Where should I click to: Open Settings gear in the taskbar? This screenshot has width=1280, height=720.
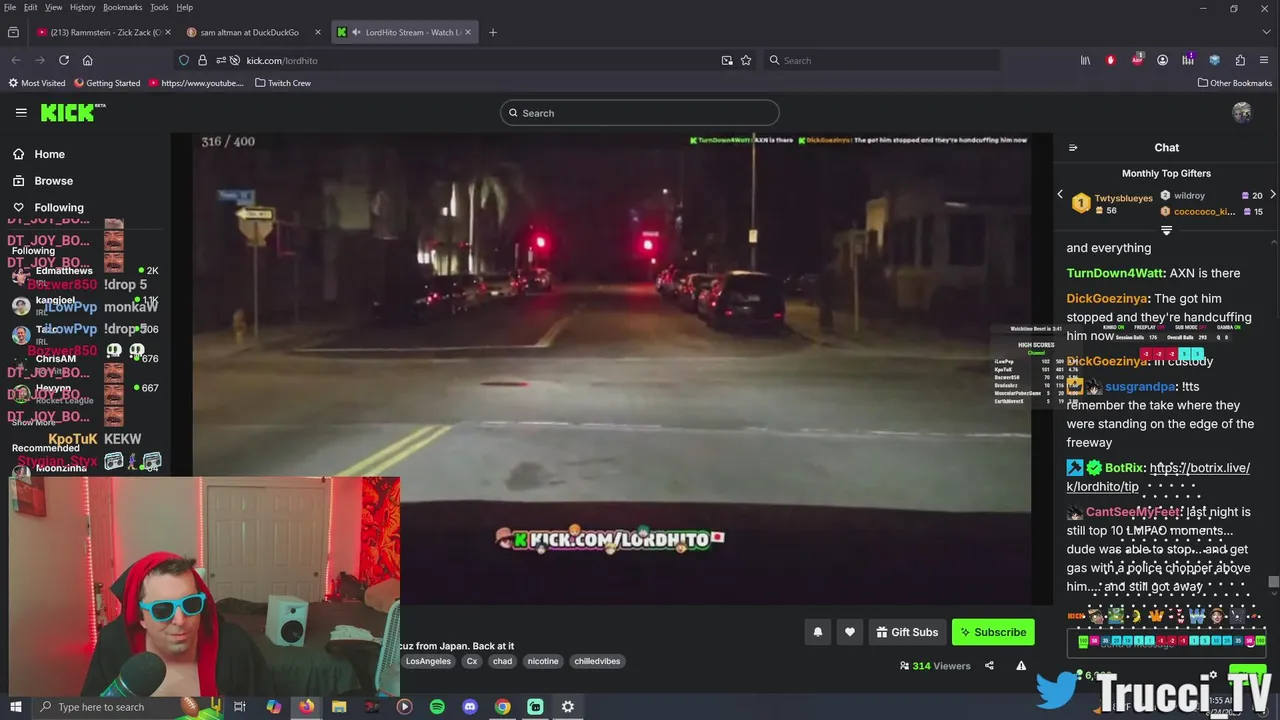[568, 707]
